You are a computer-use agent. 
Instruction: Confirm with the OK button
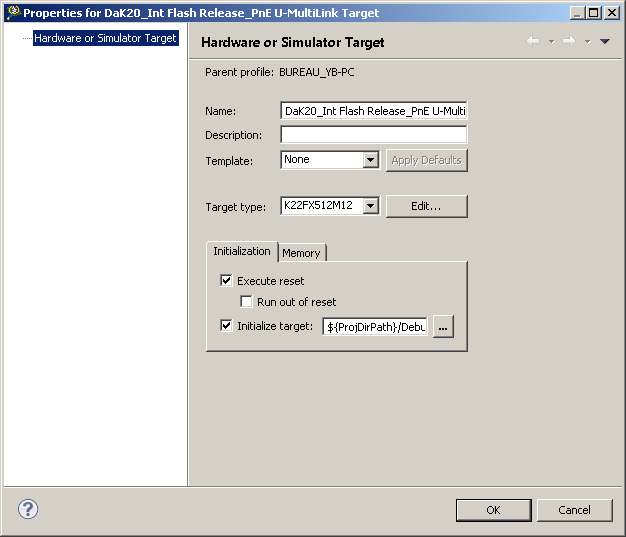(493, 510)
